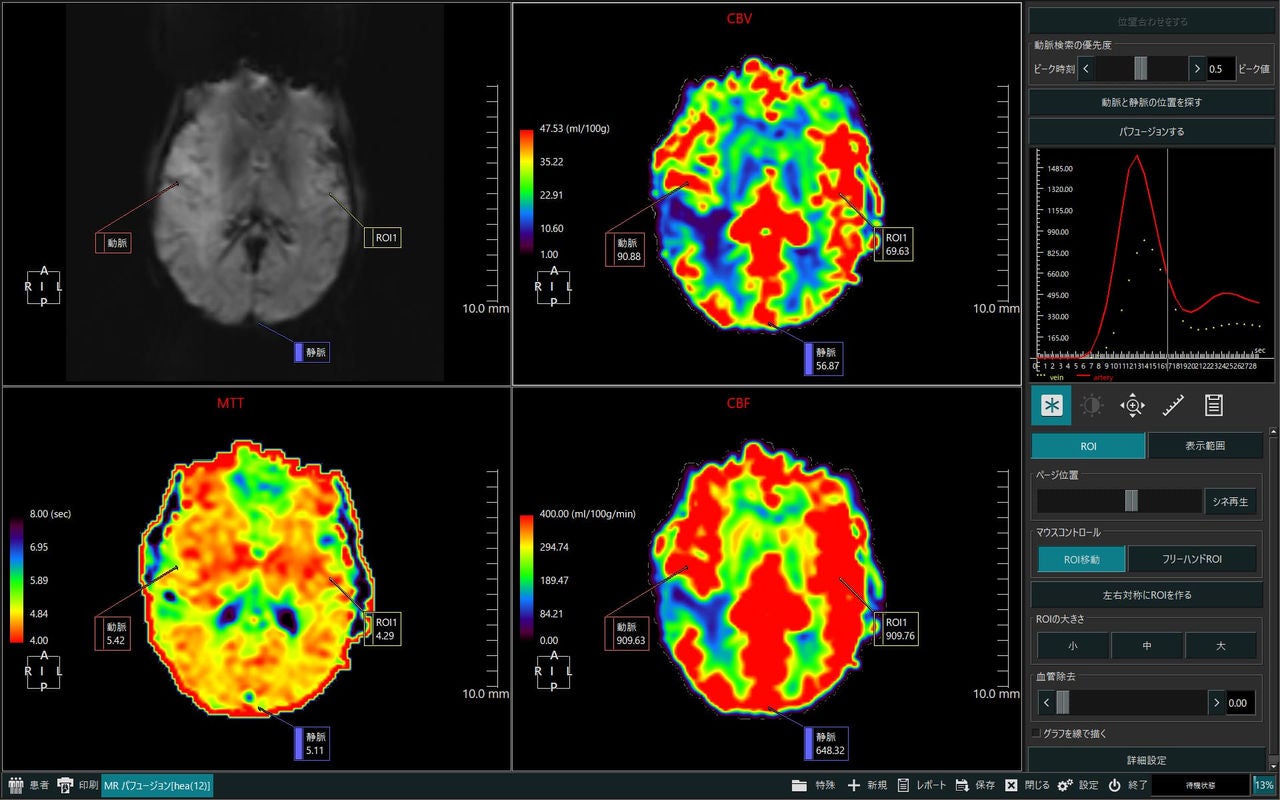
Task: Click パフュージョンする button
Action: (x=1152, y=131)
